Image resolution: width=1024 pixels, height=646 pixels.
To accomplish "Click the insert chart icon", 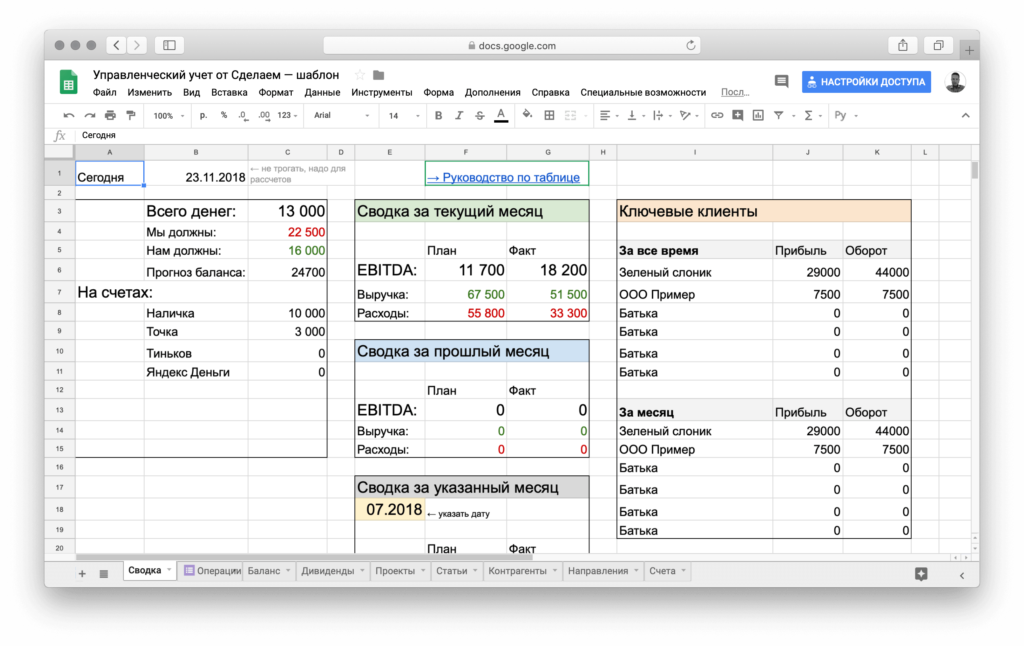I will click(758, 115).
